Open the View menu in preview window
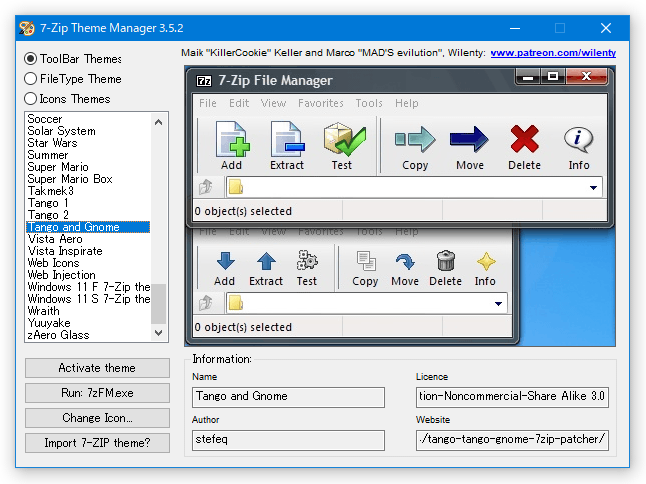The width and height of the screenshot is (646, 484). [273, 103]
